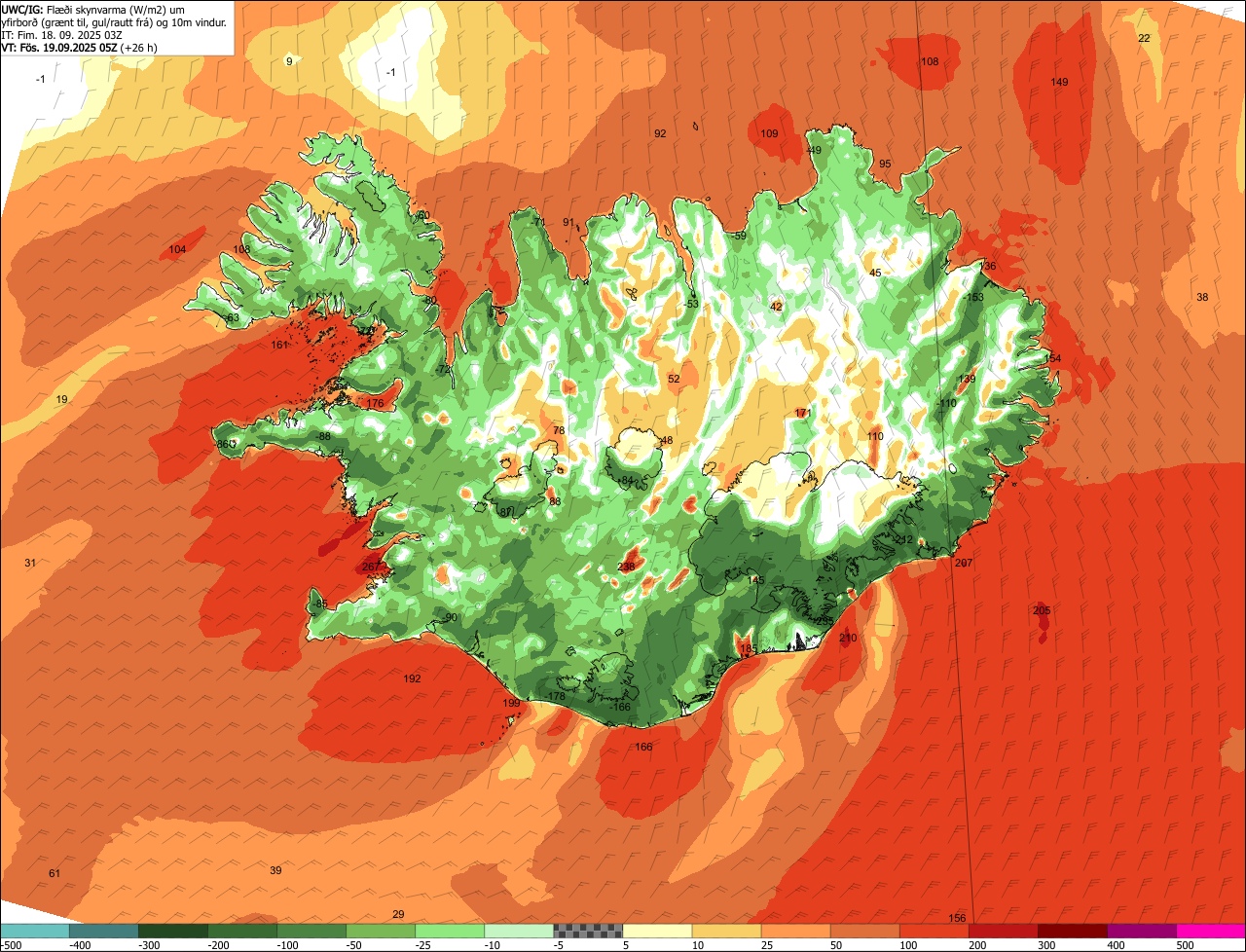
Task: Click the purple 400 to 500 legend swatch
Action: [x=1141, y=931]
